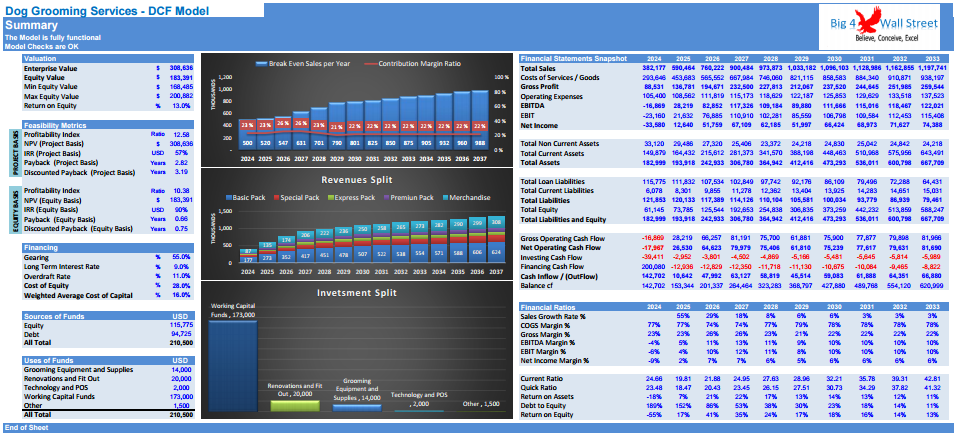
Task: Select the Basic Pack legend marker
Action: (x=229, y=199)
